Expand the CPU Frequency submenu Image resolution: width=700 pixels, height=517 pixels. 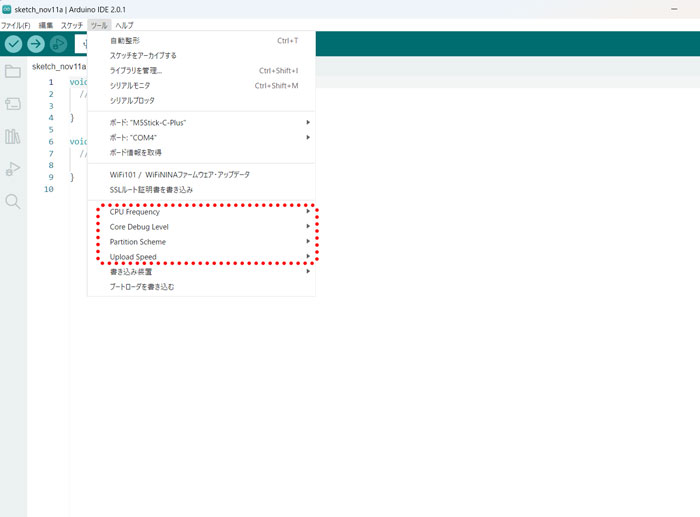(201, 212)
